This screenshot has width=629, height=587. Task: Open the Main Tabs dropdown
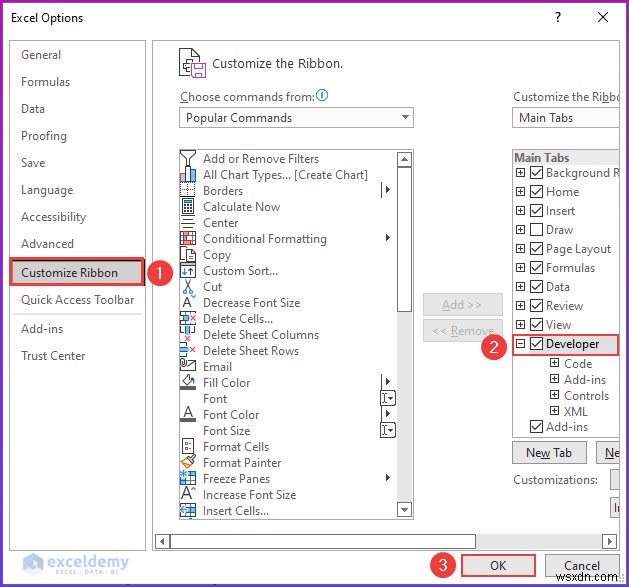click(566, 118)
